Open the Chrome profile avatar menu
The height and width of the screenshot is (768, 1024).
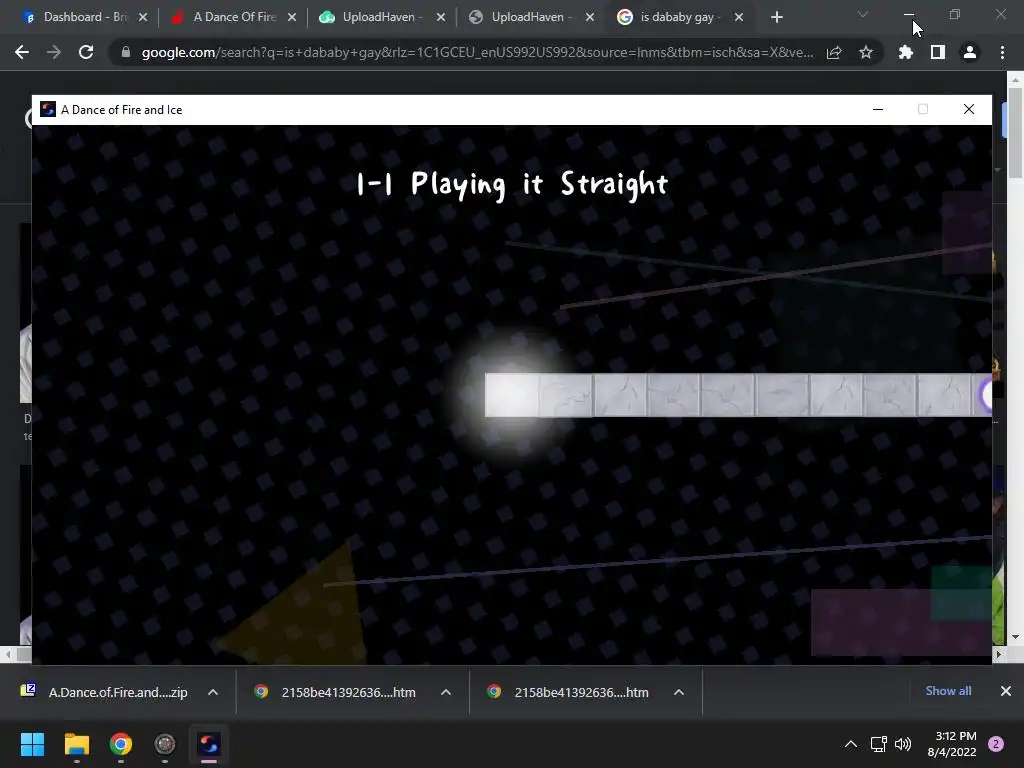[970, 52]
